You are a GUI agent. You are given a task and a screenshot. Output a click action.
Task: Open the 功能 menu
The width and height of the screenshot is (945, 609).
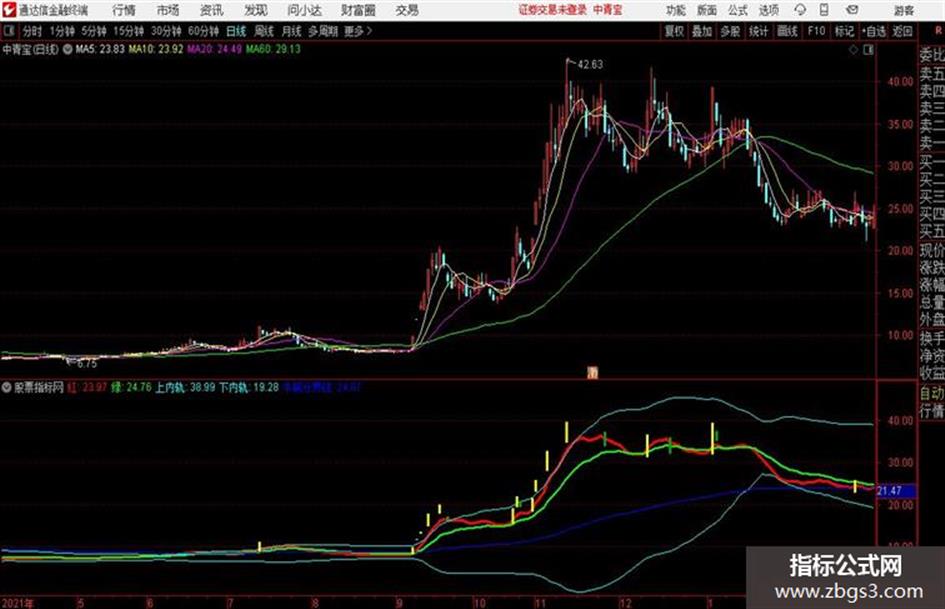(676, 10)
